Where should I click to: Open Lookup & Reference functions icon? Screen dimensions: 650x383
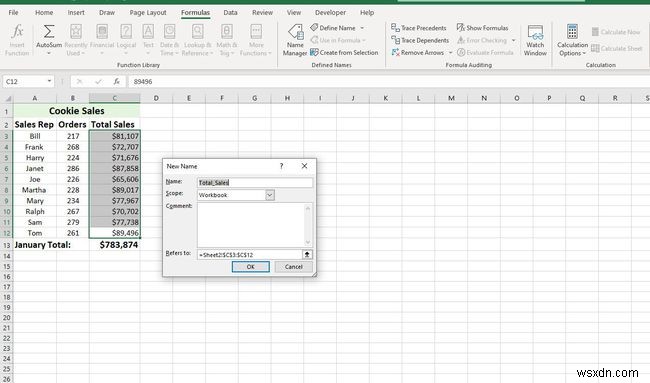[x=198, y=32]
